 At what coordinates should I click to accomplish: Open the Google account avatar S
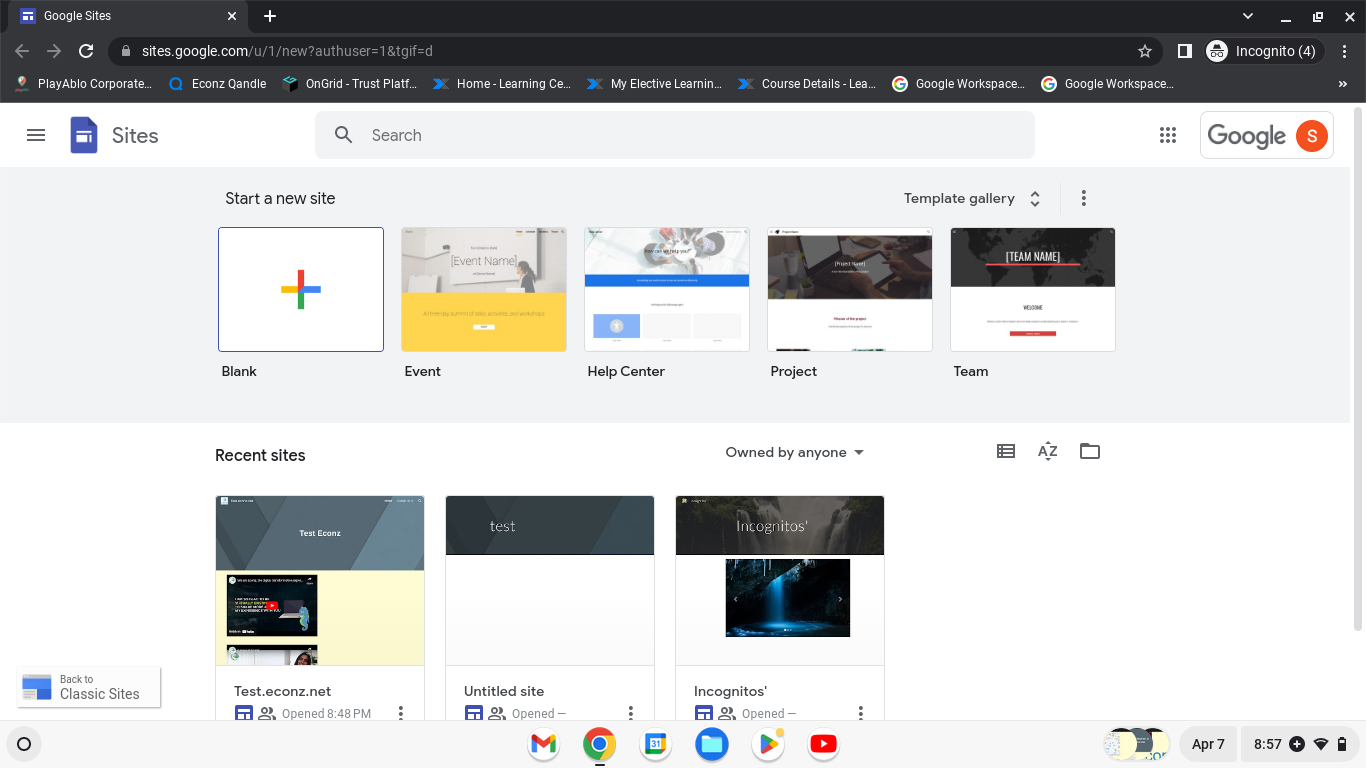[1312, 135]
